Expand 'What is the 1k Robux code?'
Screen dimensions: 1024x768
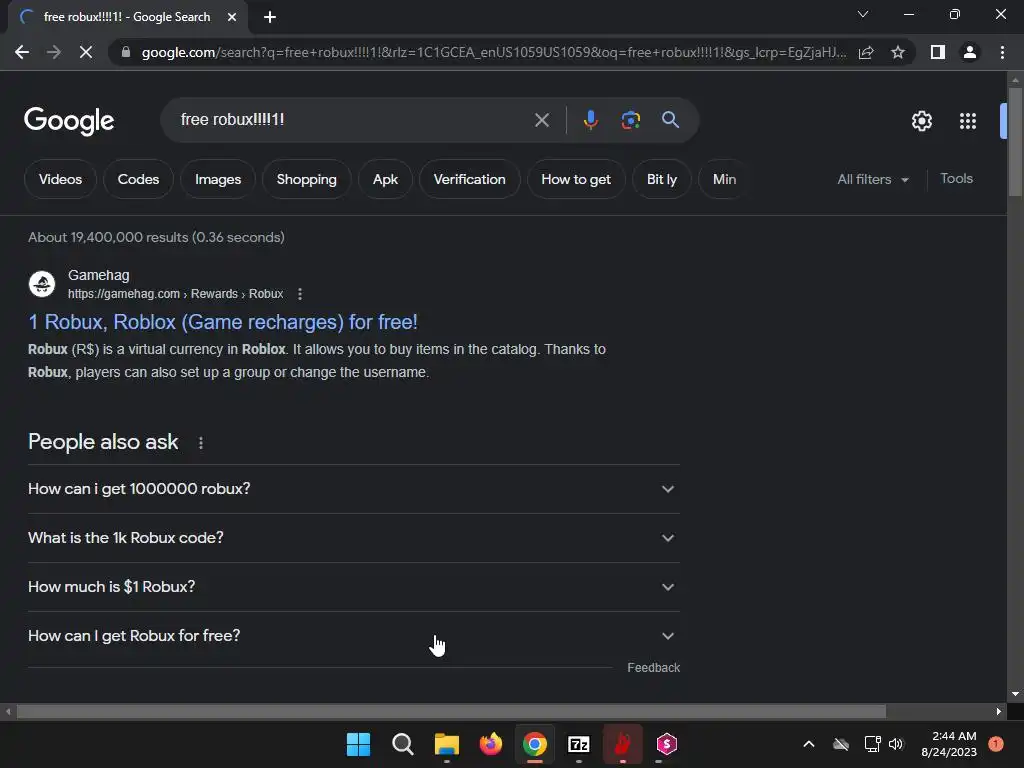click(x=353, y=538)
